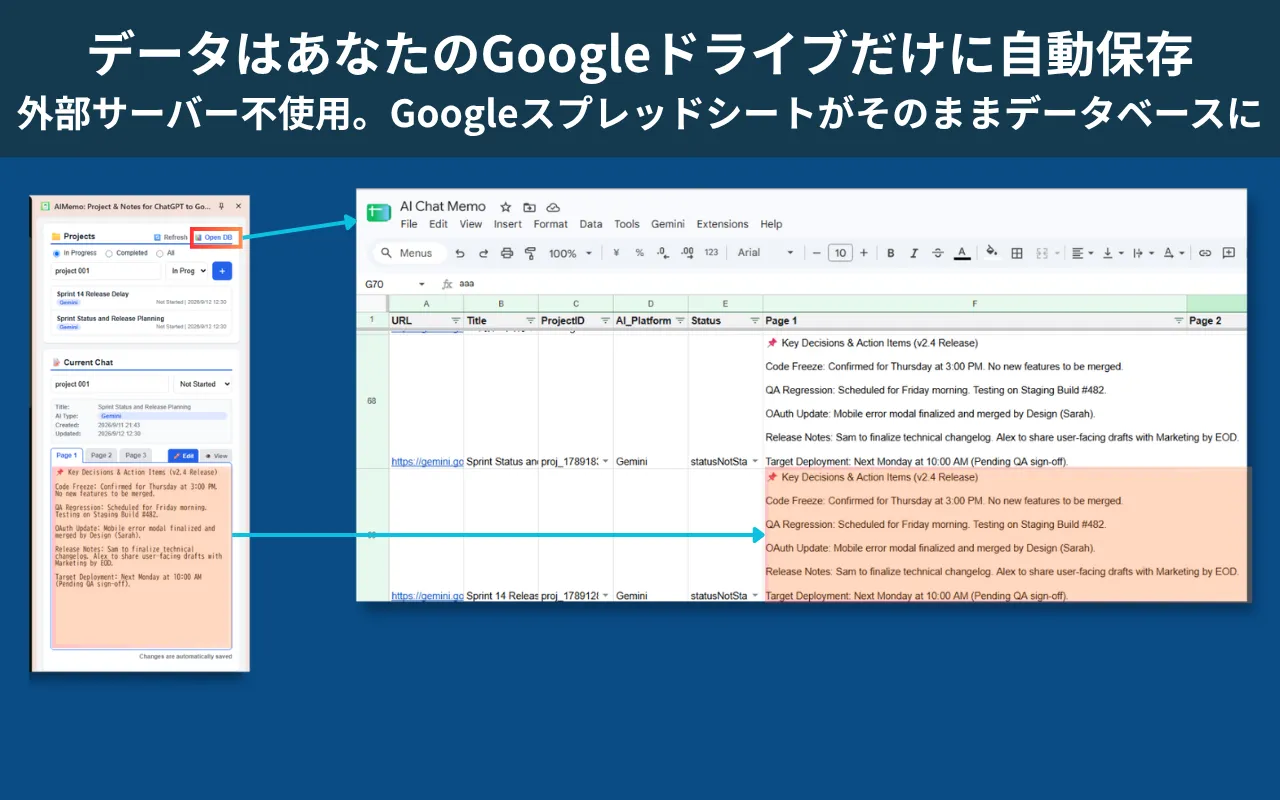Screen dimensions: 1280x800
Task: Click the Undo icon in Sheets toolbar
Action: 460,253
